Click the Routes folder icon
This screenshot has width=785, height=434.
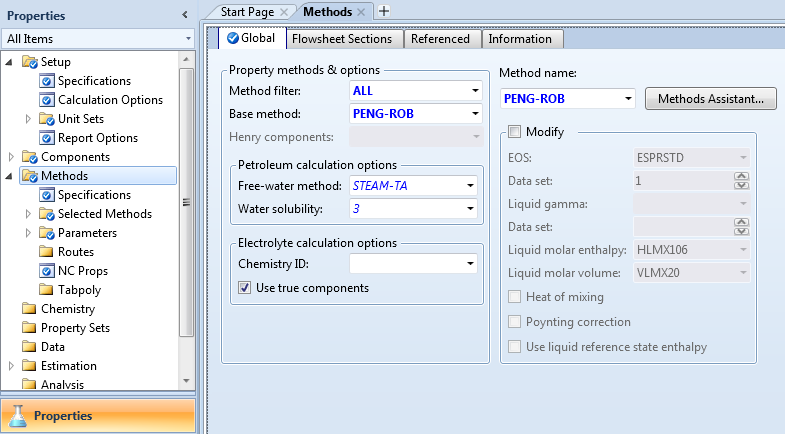(x=46, y=252)
